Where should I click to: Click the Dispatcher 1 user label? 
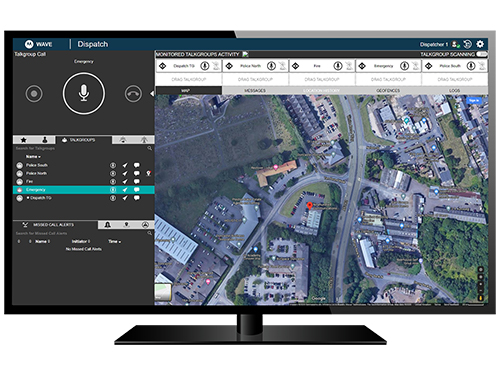[434, 44]
